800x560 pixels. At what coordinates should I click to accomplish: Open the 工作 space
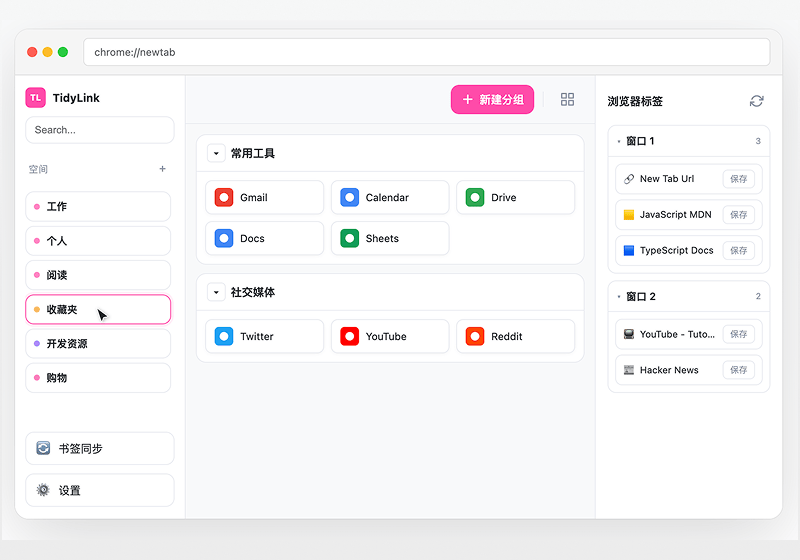click(x=98, y=207)
